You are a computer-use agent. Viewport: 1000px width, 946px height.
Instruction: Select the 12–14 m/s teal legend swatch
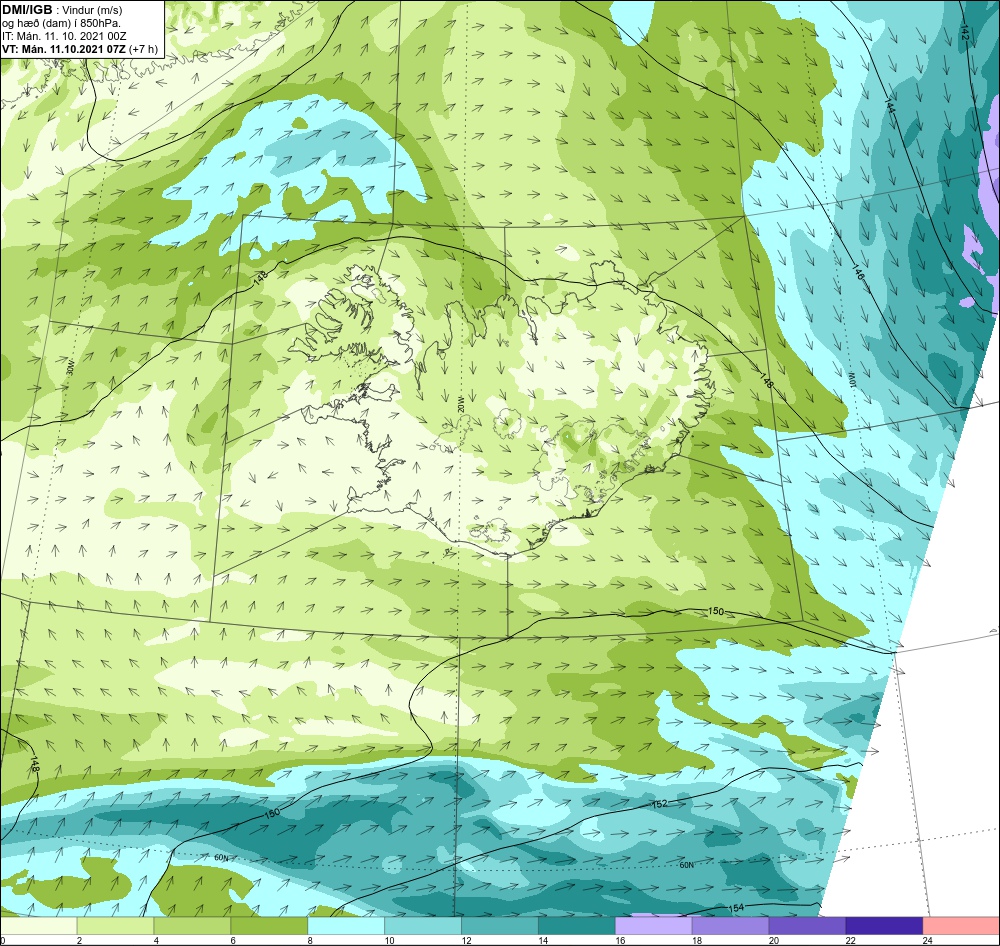(x=499, y=925)
